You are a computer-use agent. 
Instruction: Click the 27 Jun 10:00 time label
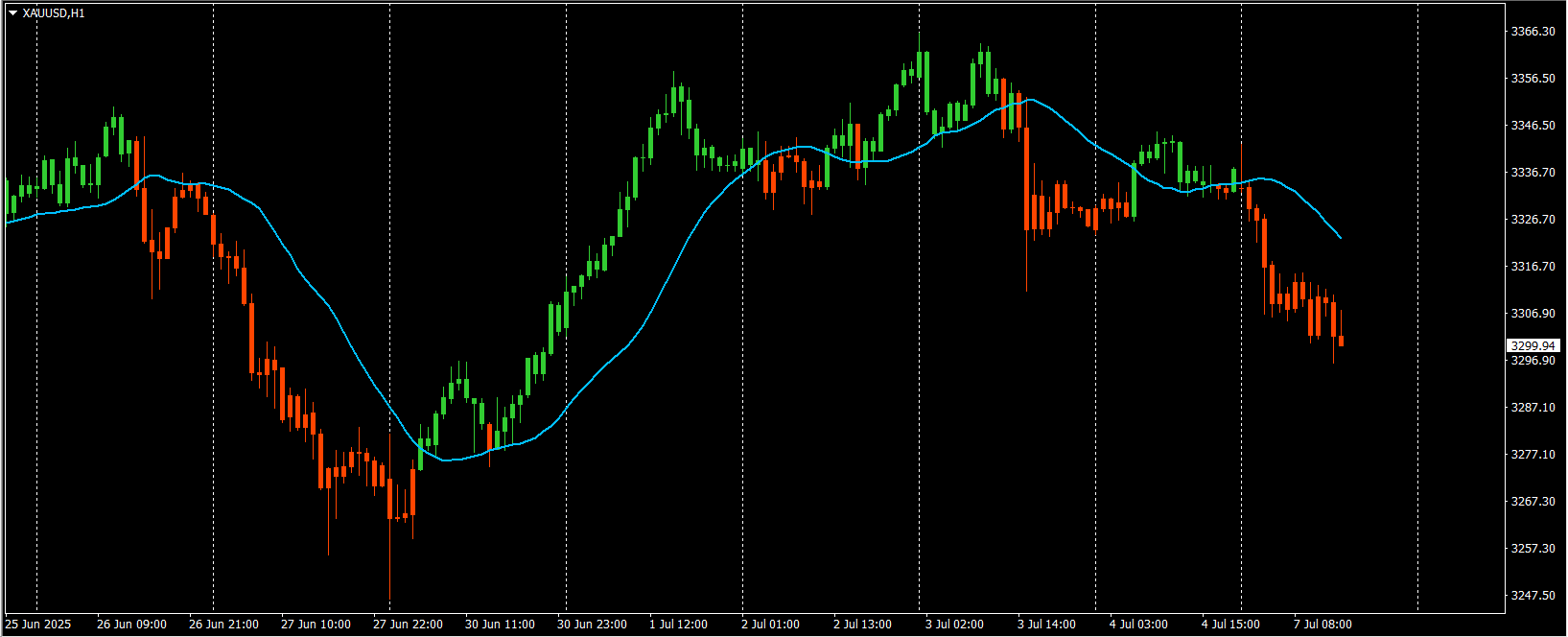316,625
